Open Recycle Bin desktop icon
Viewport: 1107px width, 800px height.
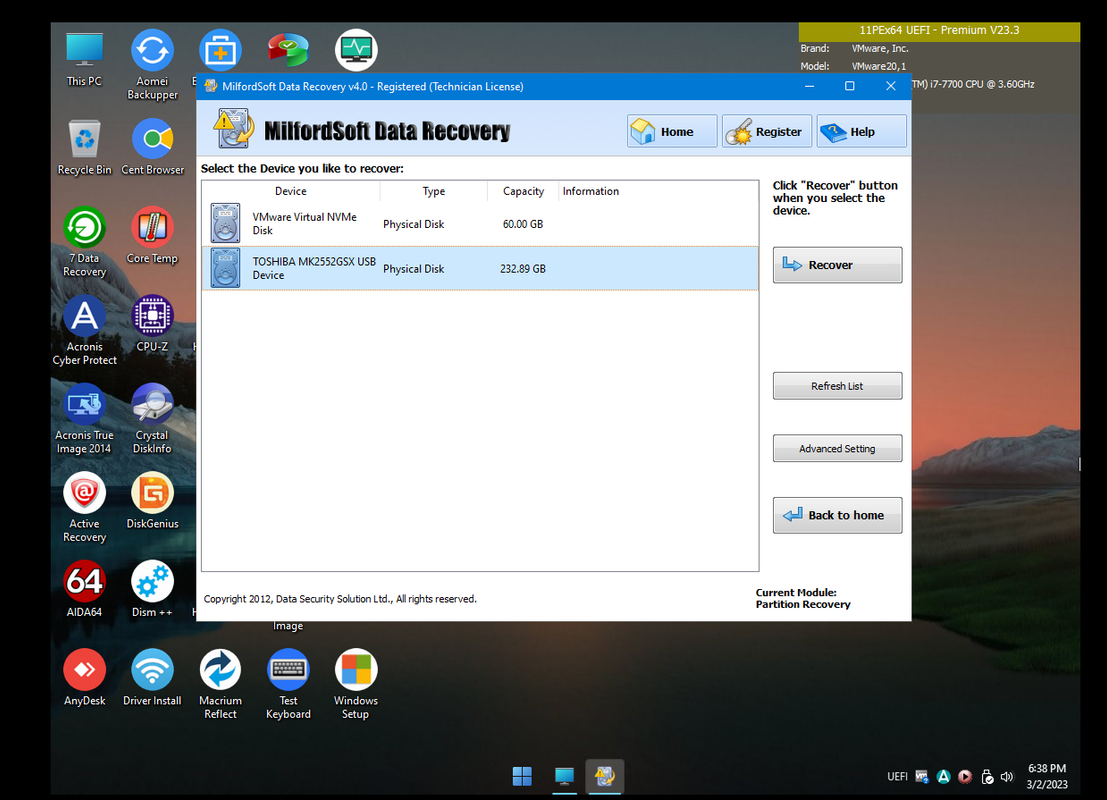[84, 148]
